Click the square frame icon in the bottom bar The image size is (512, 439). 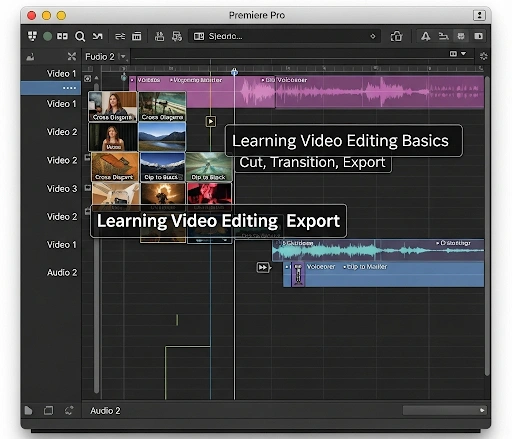(x=48, y=411)
